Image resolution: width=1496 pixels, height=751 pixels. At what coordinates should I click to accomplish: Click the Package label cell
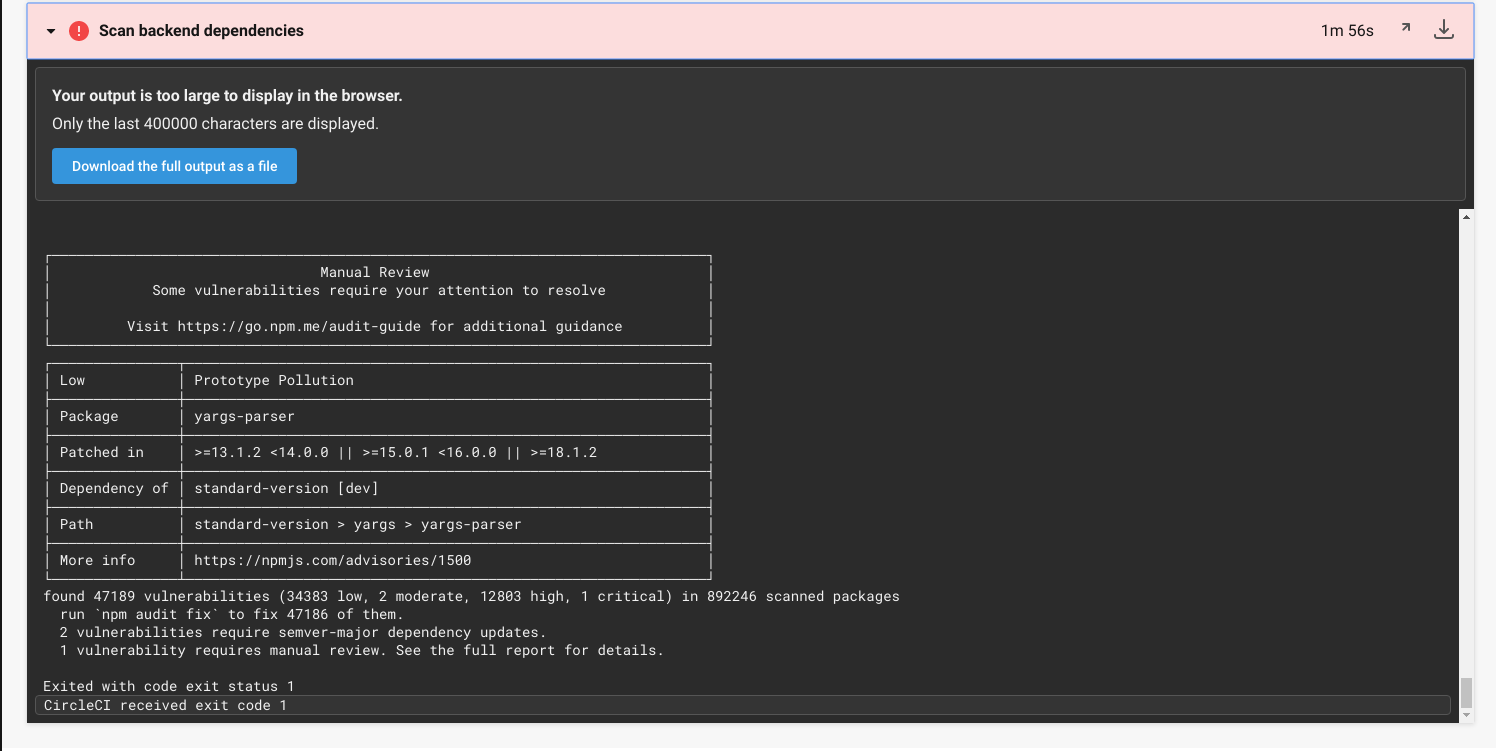click(89, 416)
